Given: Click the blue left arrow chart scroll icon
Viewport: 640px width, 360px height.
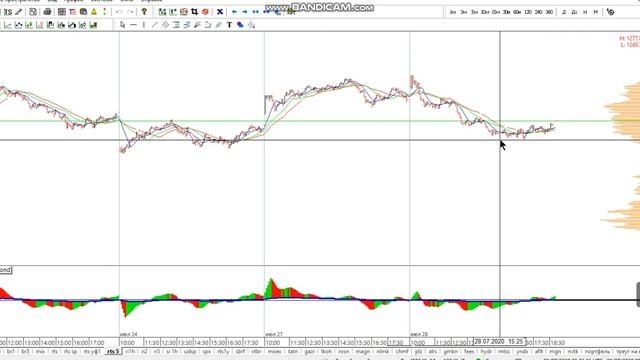Looking at the screenshot, I should pyautogui.click(x=234, y=12).
